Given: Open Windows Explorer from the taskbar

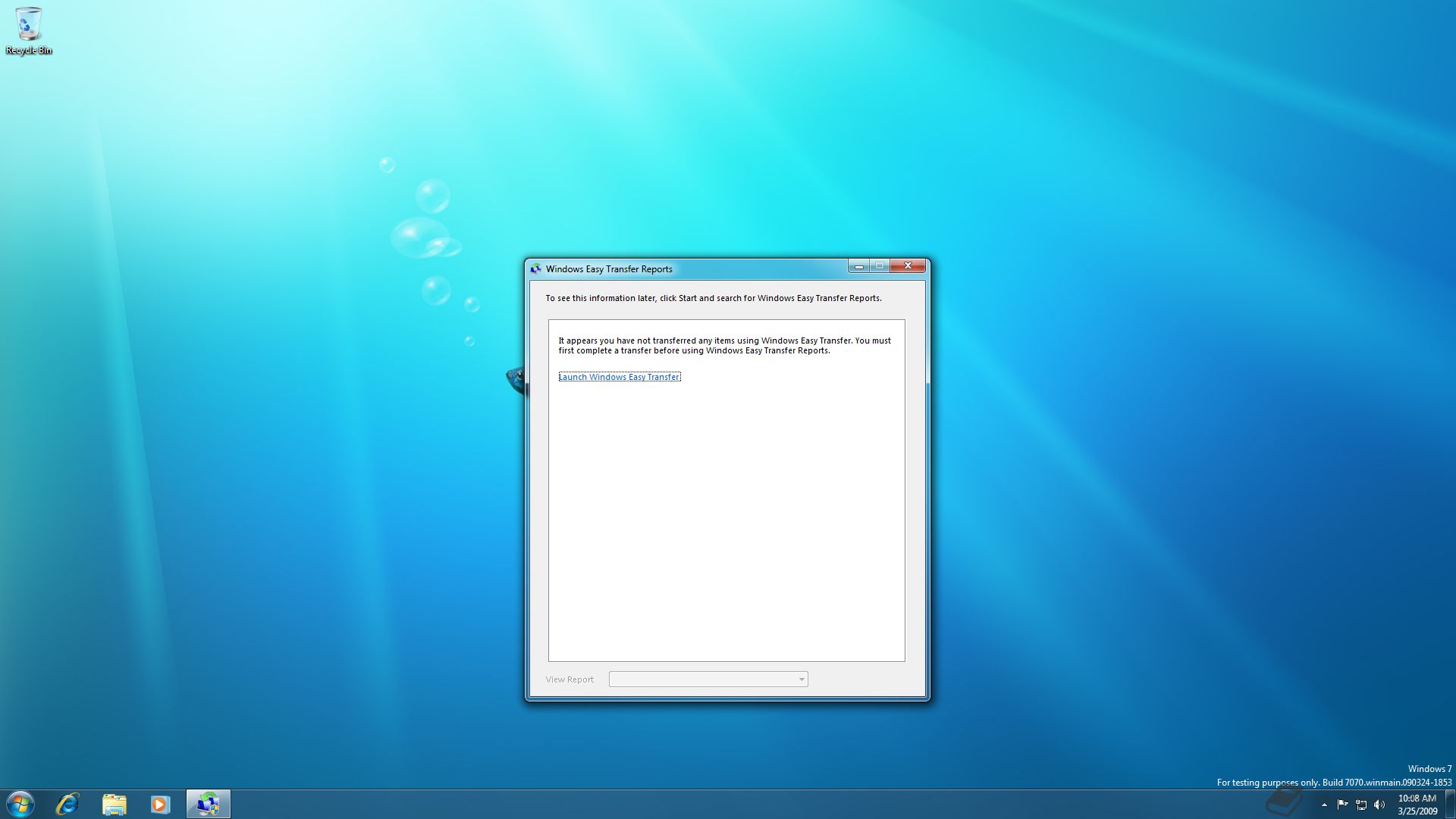Looking at the screenshot, I should click(114, 804).
